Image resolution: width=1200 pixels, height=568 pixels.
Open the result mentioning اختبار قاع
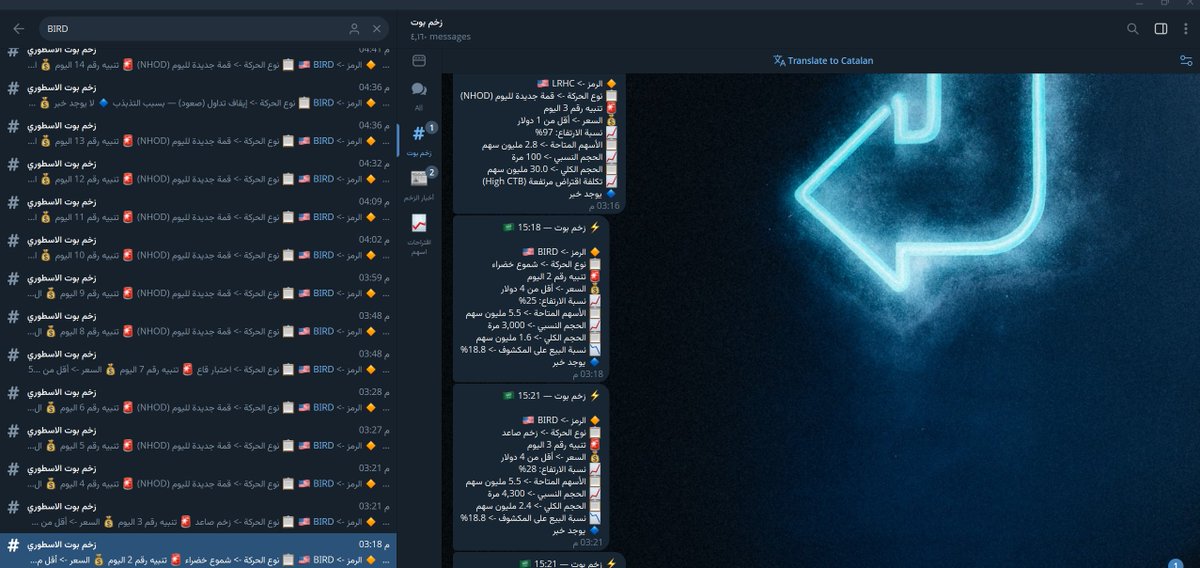(198, 361)
